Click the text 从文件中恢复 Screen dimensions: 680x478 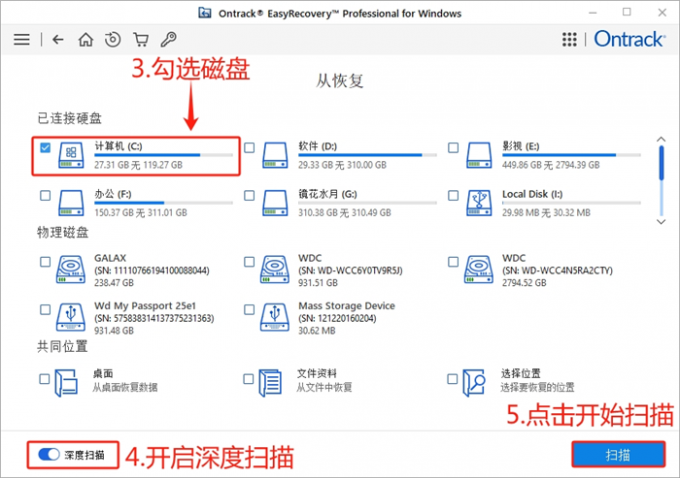pyautogui.click(x=324, y=387)
